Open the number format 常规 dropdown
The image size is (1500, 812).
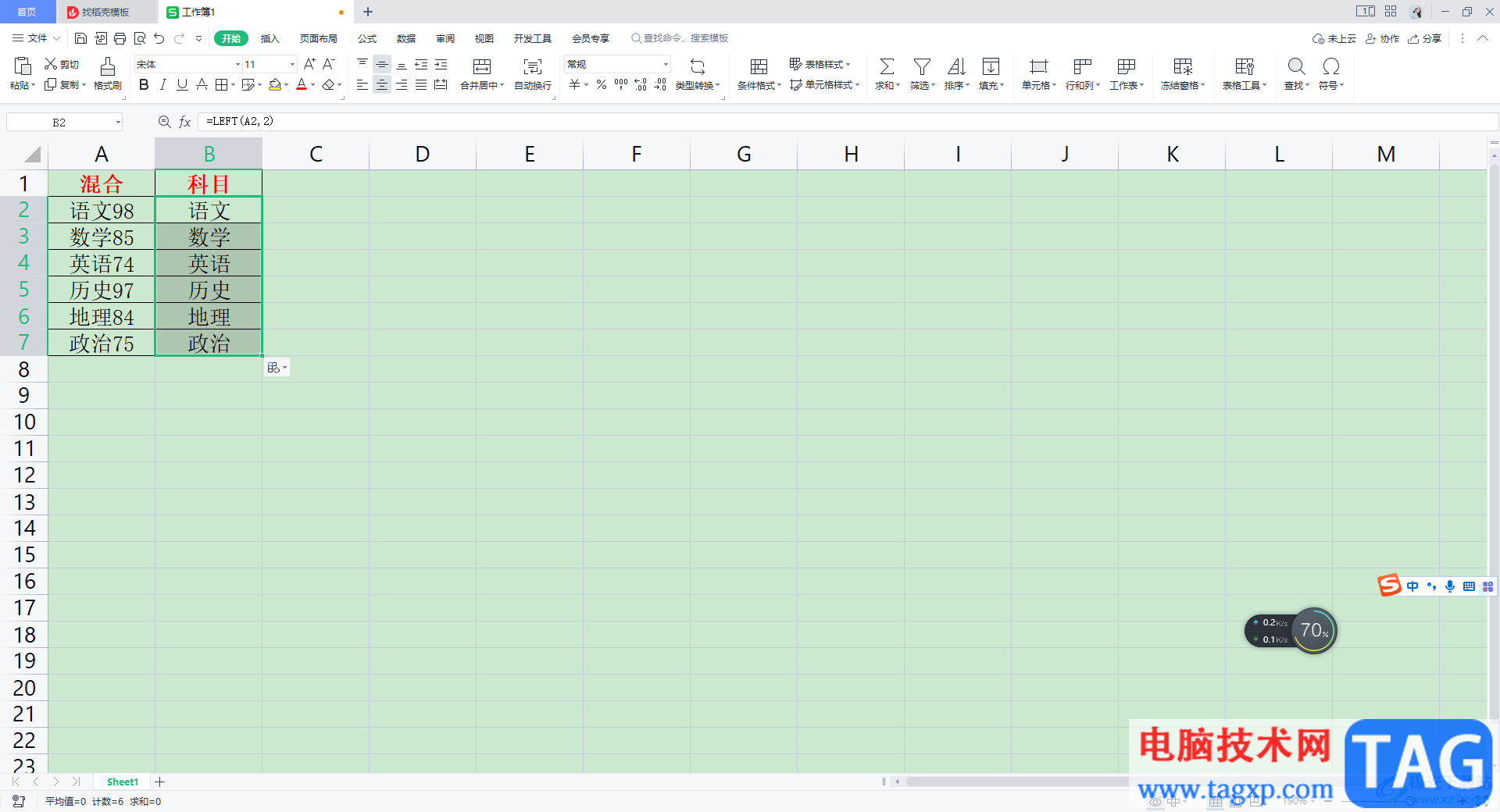(666, 64)
